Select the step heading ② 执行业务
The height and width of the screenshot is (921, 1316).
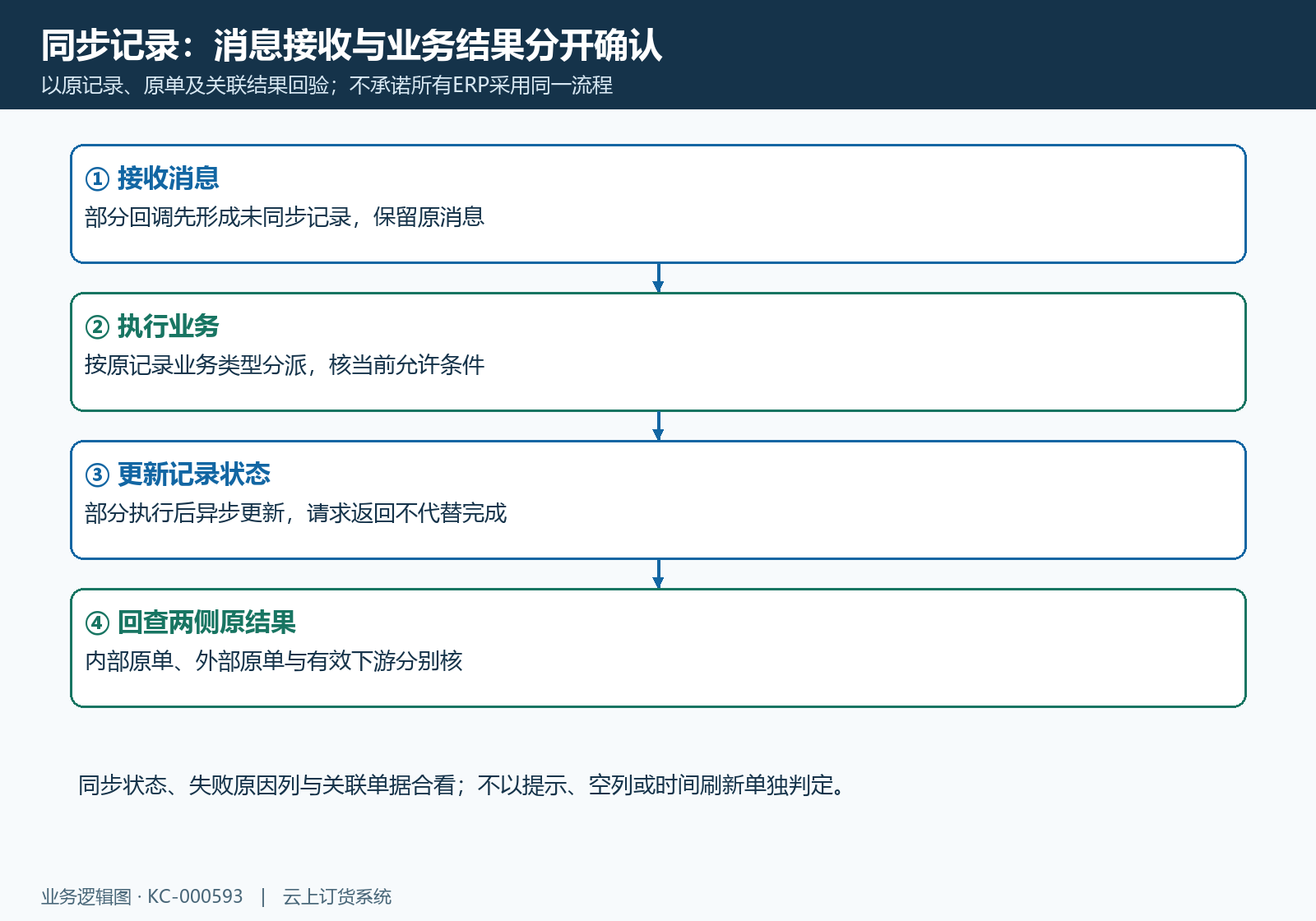point(152,326)
